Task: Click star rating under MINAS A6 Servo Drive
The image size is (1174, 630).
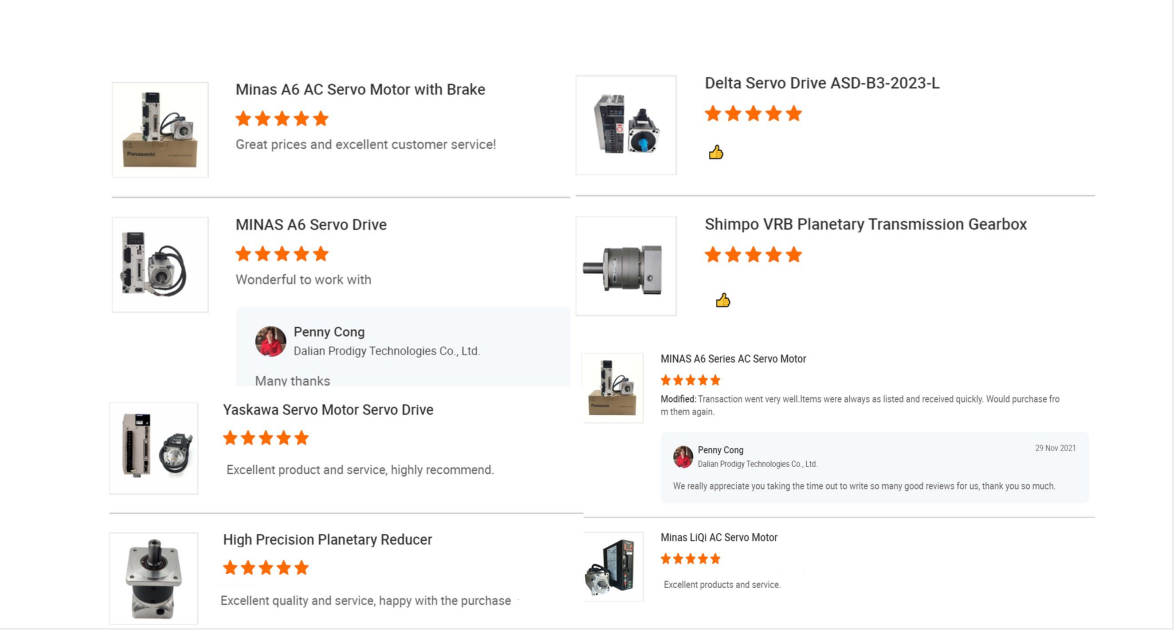Action: pos(282,254)
